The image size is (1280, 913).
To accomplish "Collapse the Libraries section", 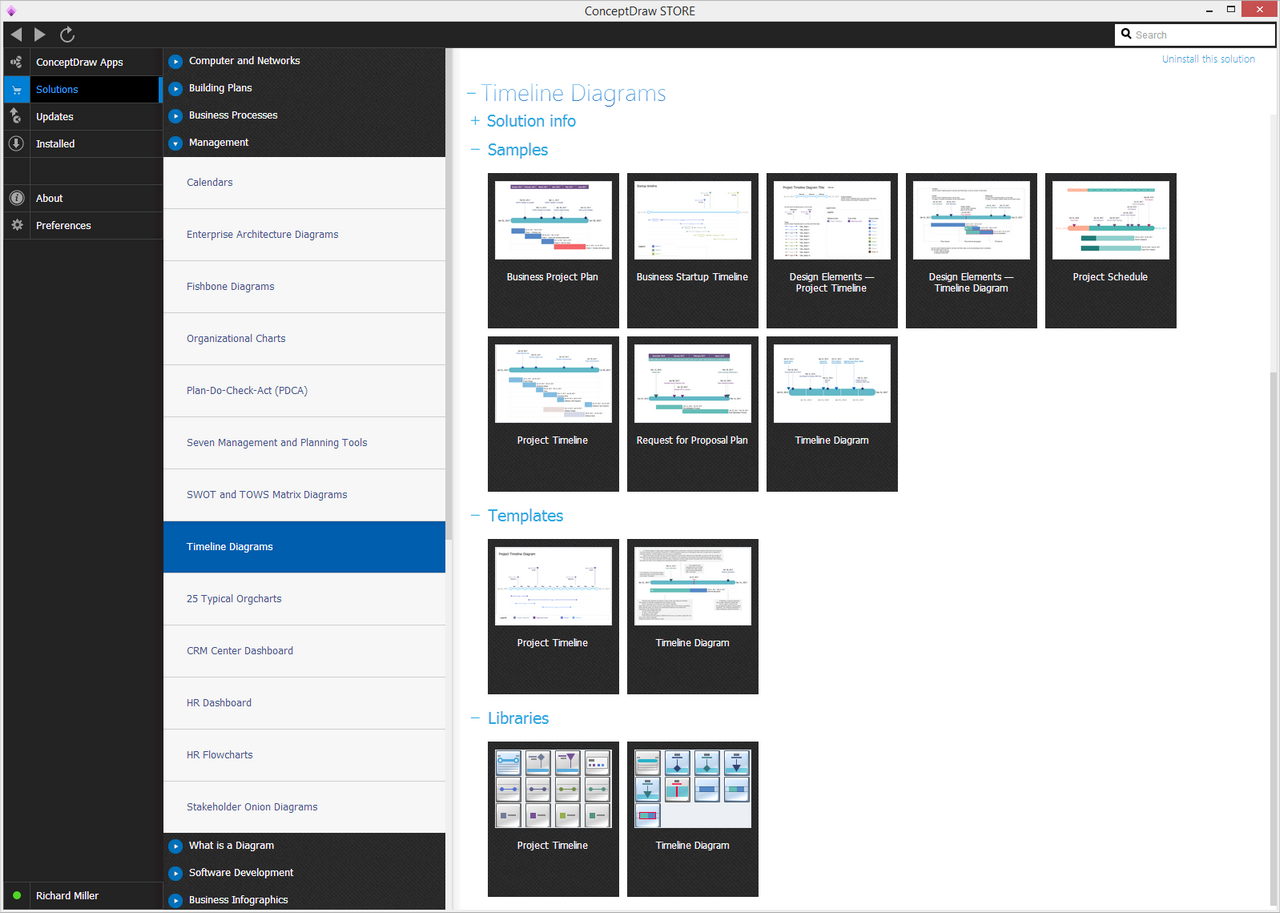I will (x=475, y=718).
